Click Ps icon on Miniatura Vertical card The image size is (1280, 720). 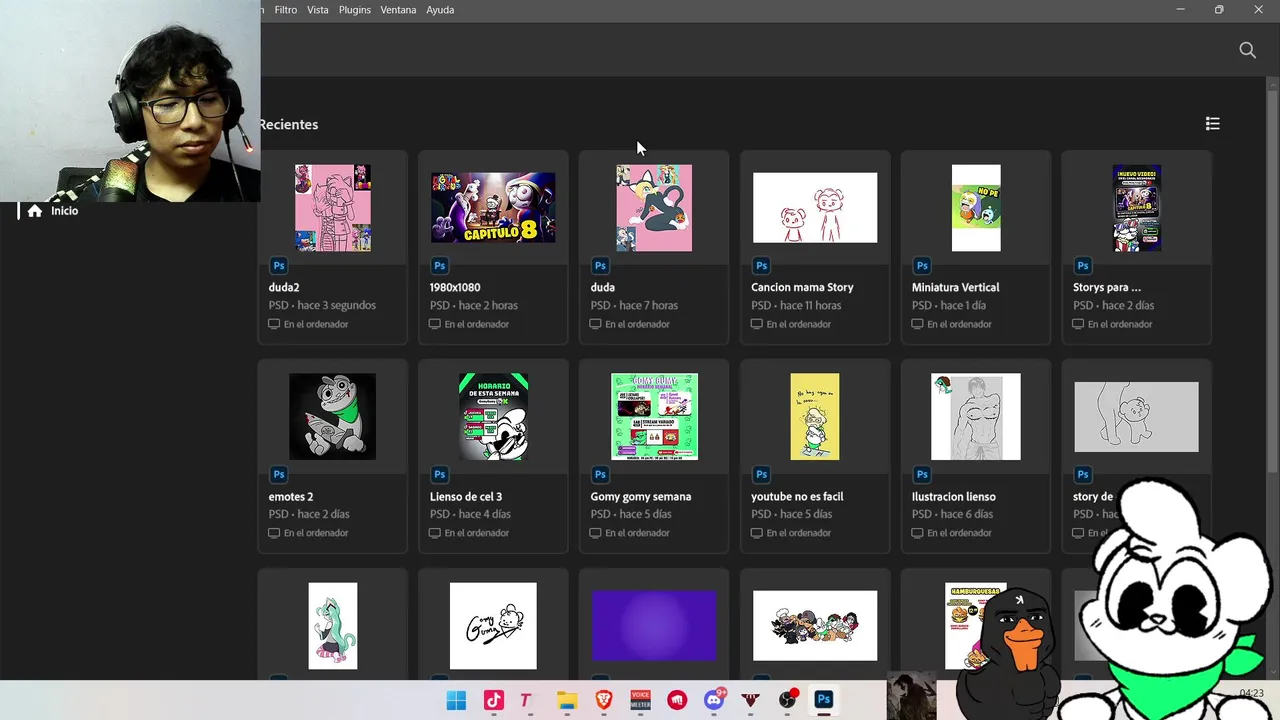tap(922, 266)
